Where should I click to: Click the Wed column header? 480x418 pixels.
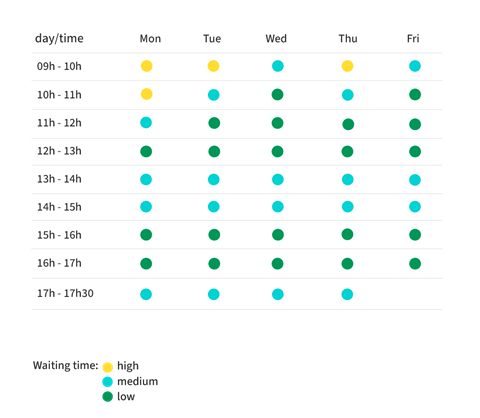pos(276,39)
